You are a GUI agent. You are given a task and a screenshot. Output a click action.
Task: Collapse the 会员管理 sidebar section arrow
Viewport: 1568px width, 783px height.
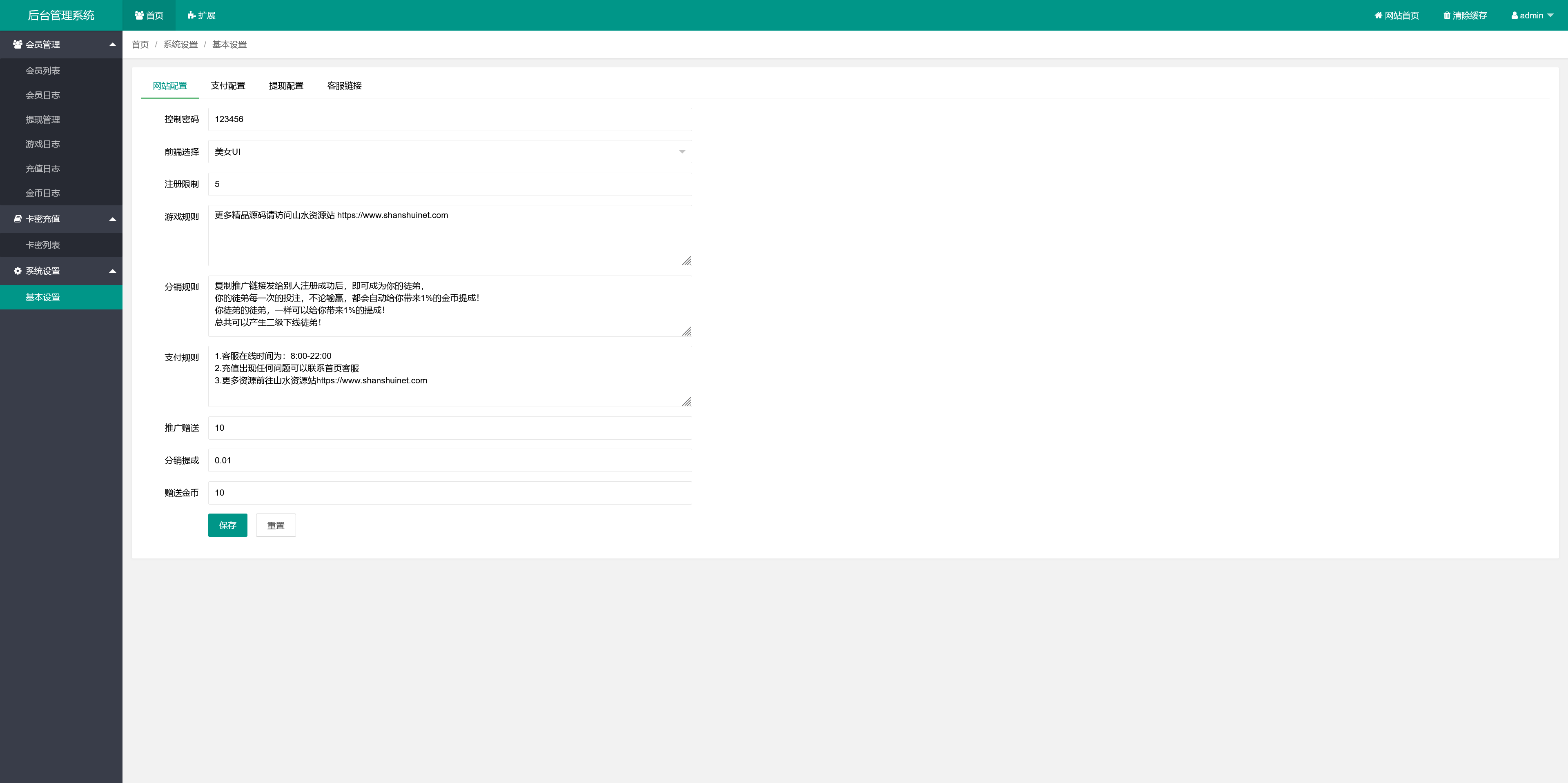point(113,44)
